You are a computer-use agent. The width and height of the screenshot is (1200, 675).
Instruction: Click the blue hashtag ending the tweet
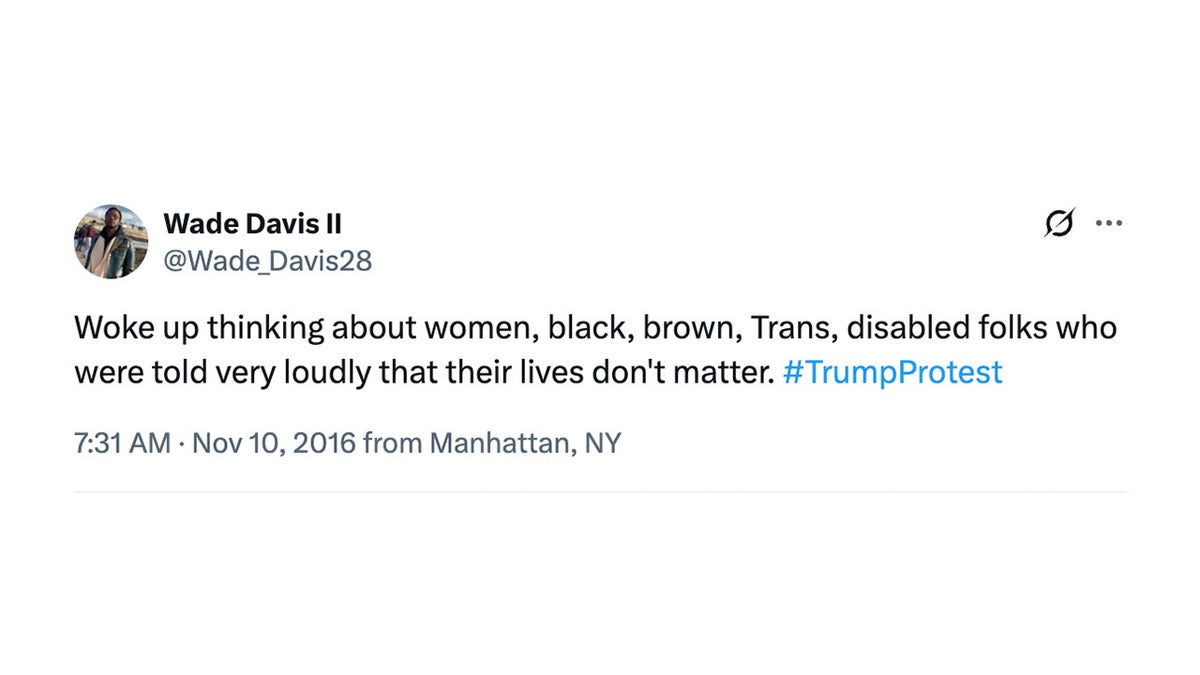[893, 372]
